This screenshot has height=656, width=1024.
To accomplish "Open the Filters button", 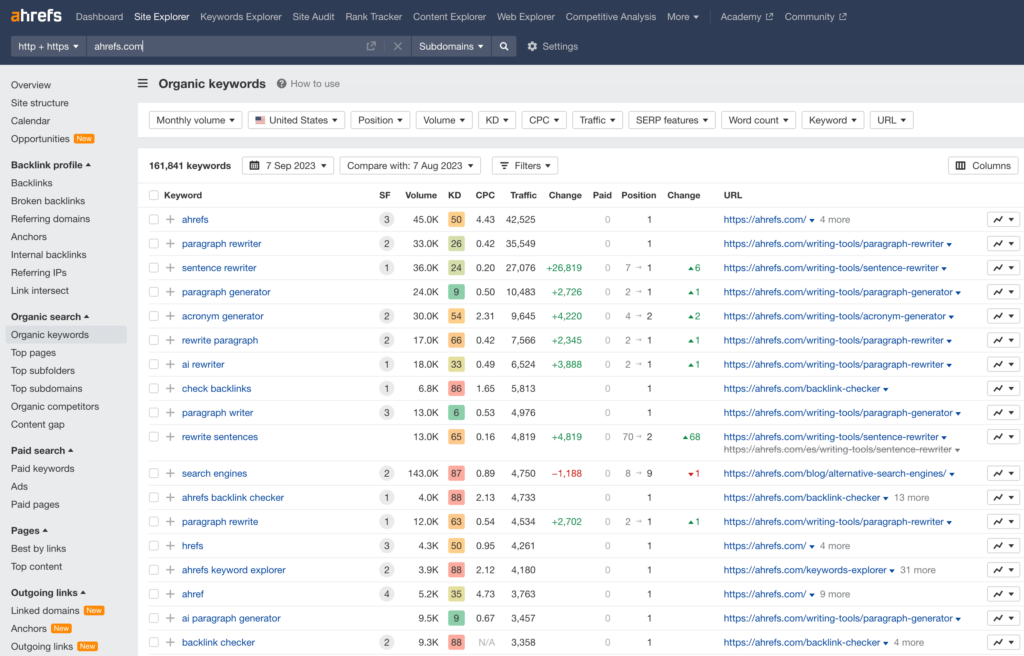I will (x=525, y=166).
